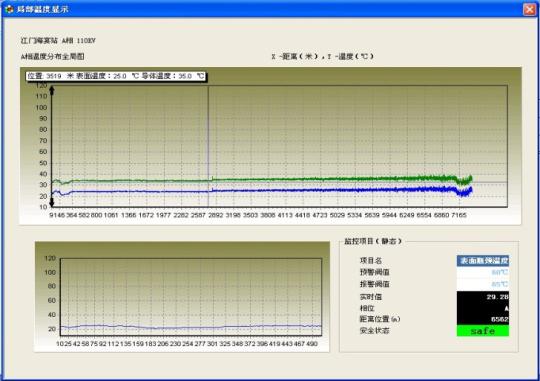The image size is (540, 381).
Task: Click the position and temperature tooltip readout
Action: click(x=116, y=76)
